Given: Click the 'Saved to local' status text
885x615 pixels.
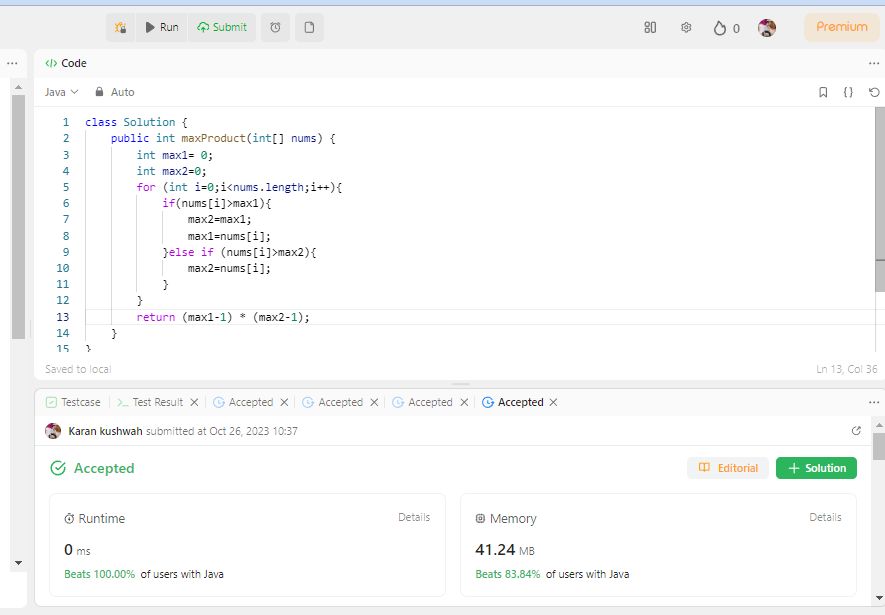Looking at the screenshot, I should click(x=78, y=369).
